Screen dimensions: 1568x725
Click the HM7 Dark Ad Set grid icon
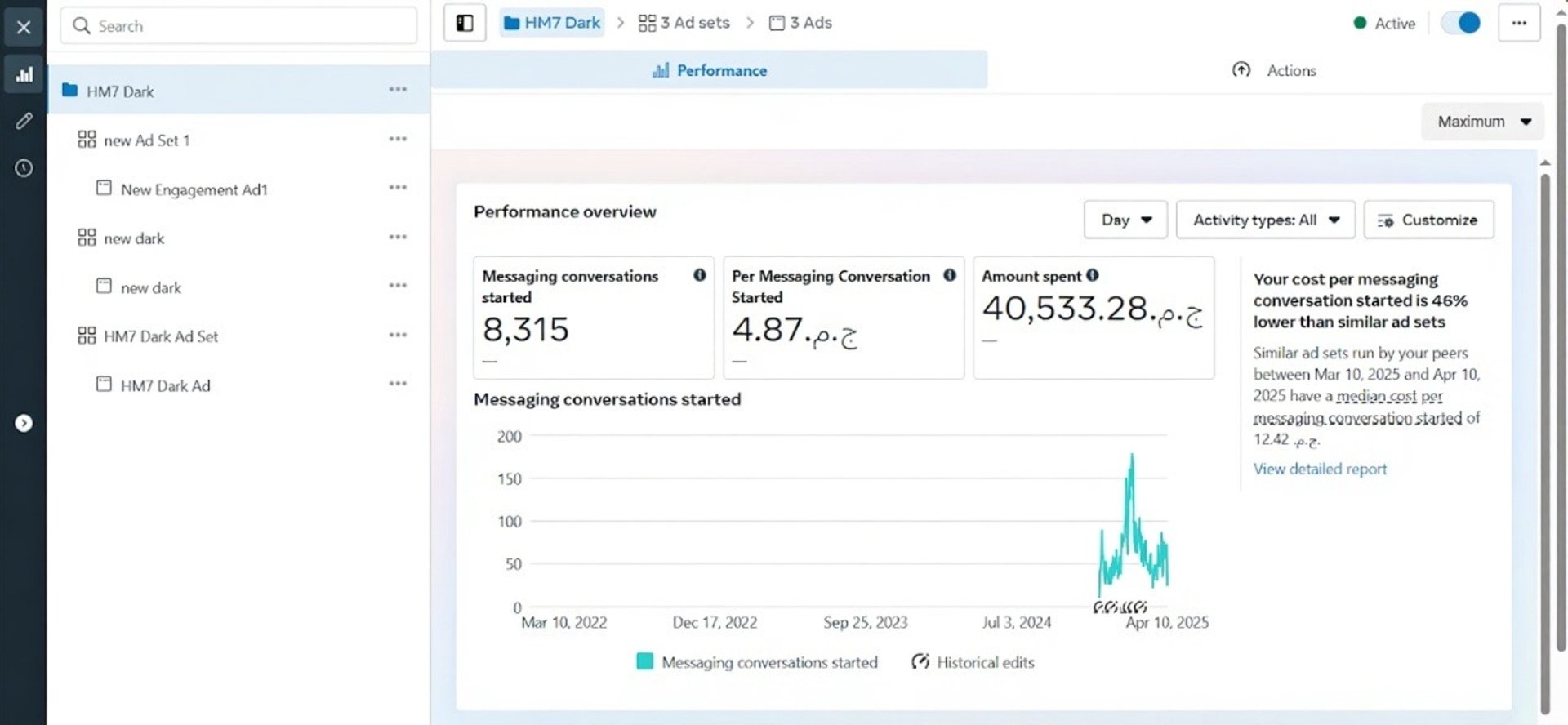click(87, 336)
